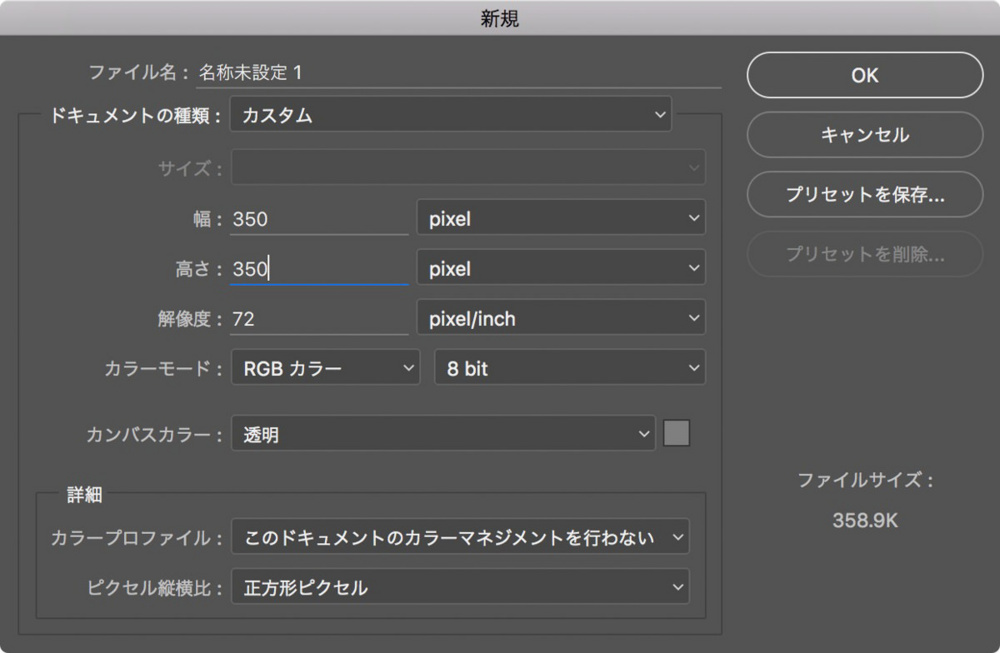The height and width of the screenshot is (653, 1000).
Task: Open the ドキュメントの種類 dropdown showing カスタム
Action: click(450, 115)
